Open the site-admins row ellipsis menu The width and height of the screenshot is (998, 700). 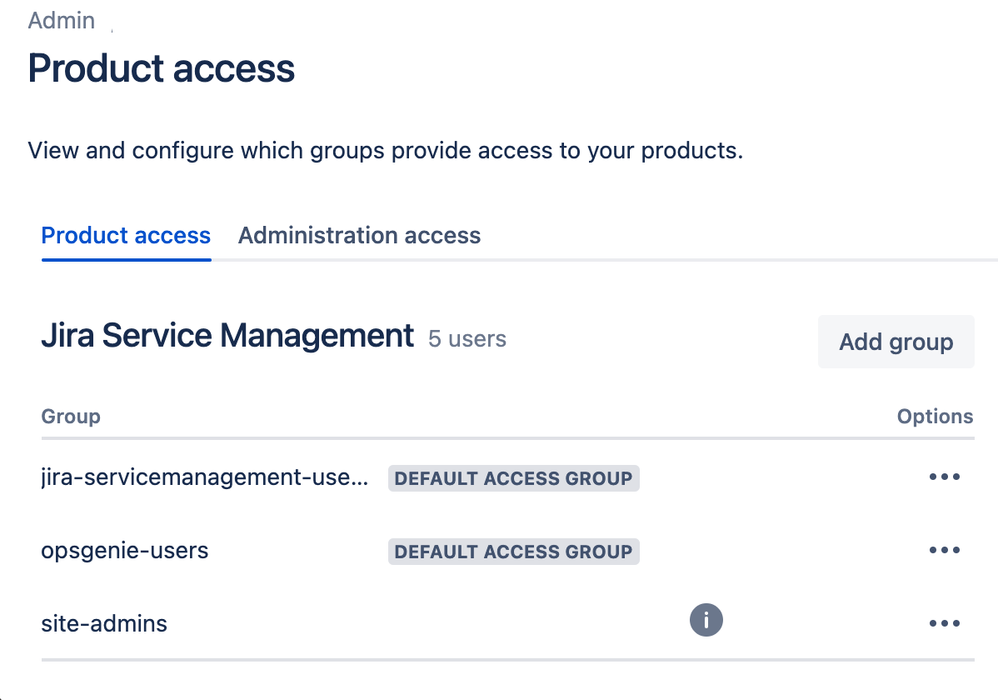click(944, 623)
